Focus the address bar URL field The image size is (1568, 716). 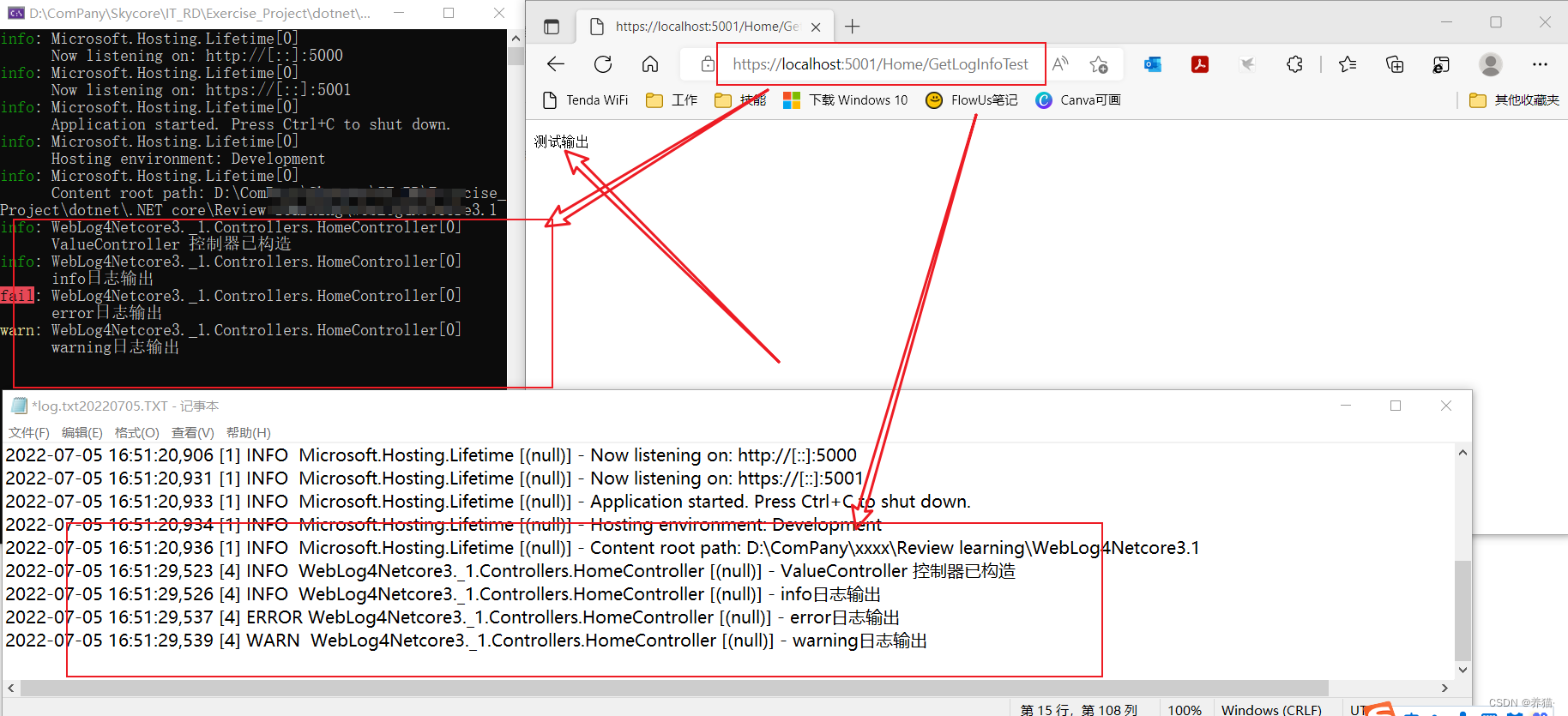click(880, 64)
